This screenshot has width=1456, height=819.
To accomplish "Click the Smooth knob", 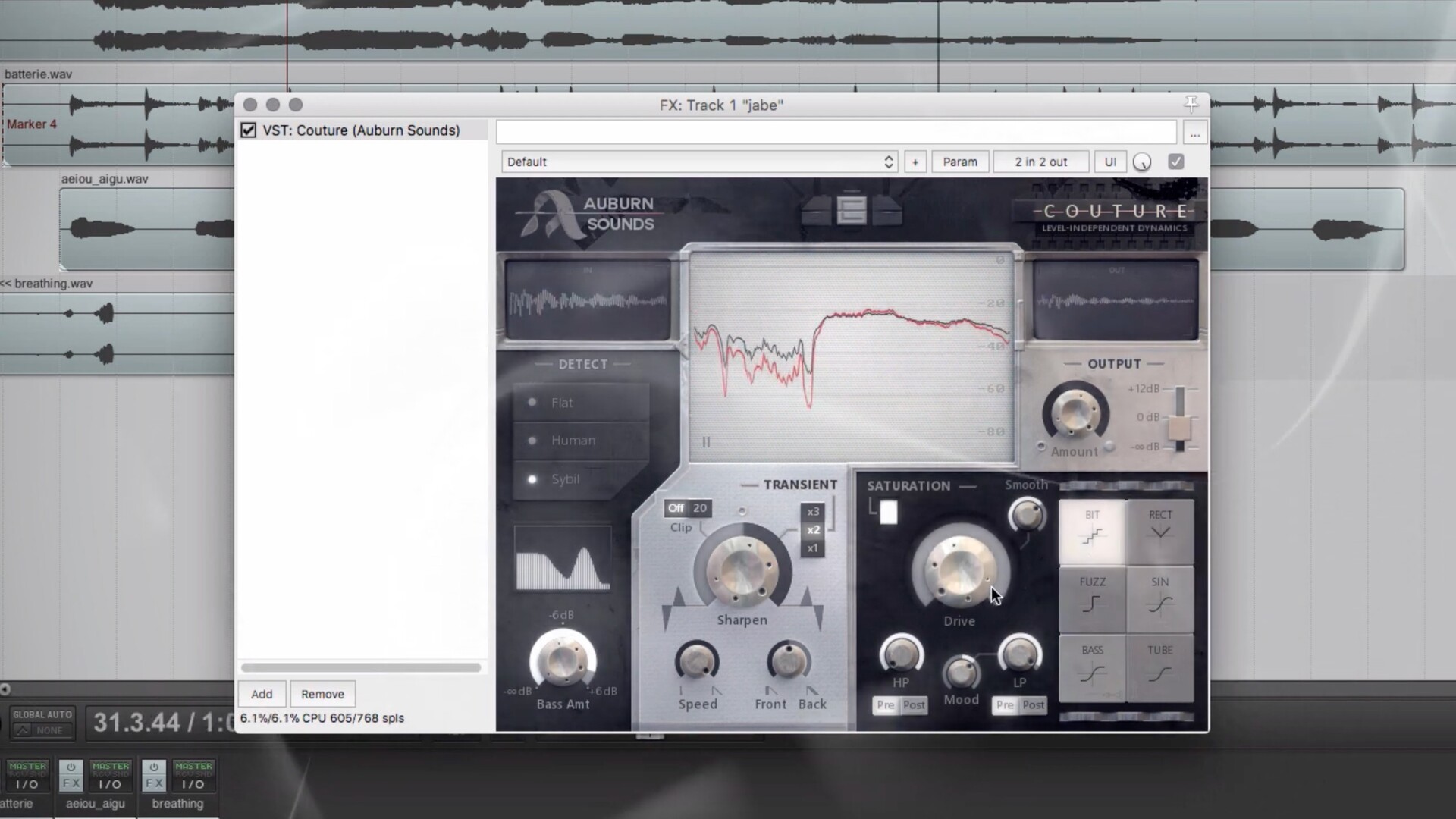I will click(x=1027, y=515).
